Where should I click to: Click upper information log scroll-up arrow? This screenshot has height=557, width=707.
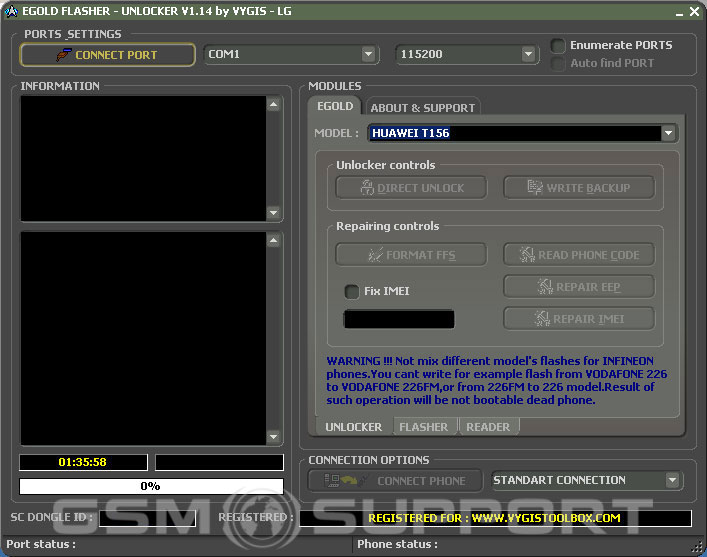pyautogui.click(x=273, y=105)
